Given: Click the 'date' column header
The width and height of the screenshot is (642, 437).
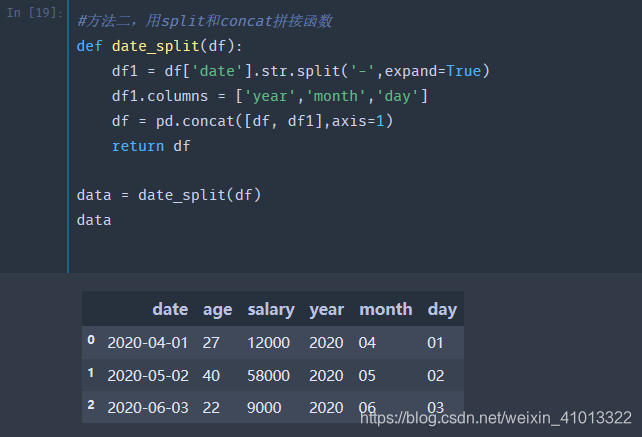Looking at the screenshot, I should click(x=170, y=309).
